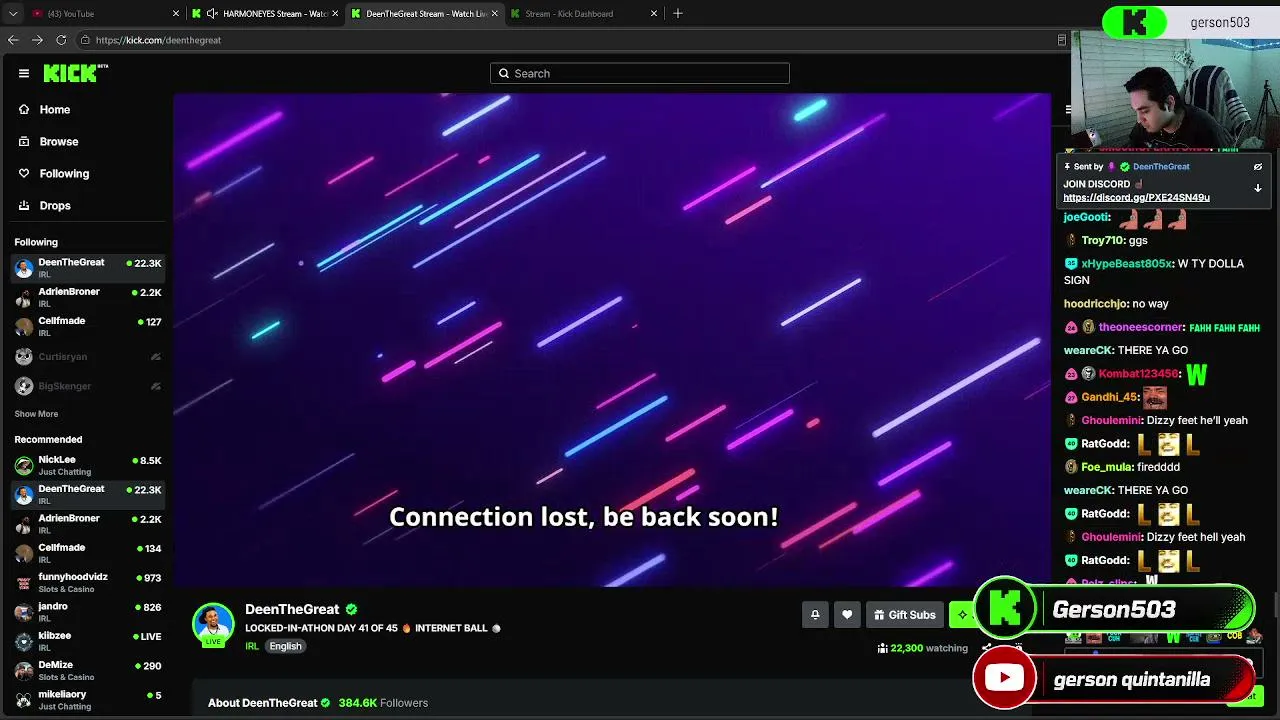Viewport: 1280px width, 720px height.
Task: View site information icon in address bar
Action: (x=87, y=40)
